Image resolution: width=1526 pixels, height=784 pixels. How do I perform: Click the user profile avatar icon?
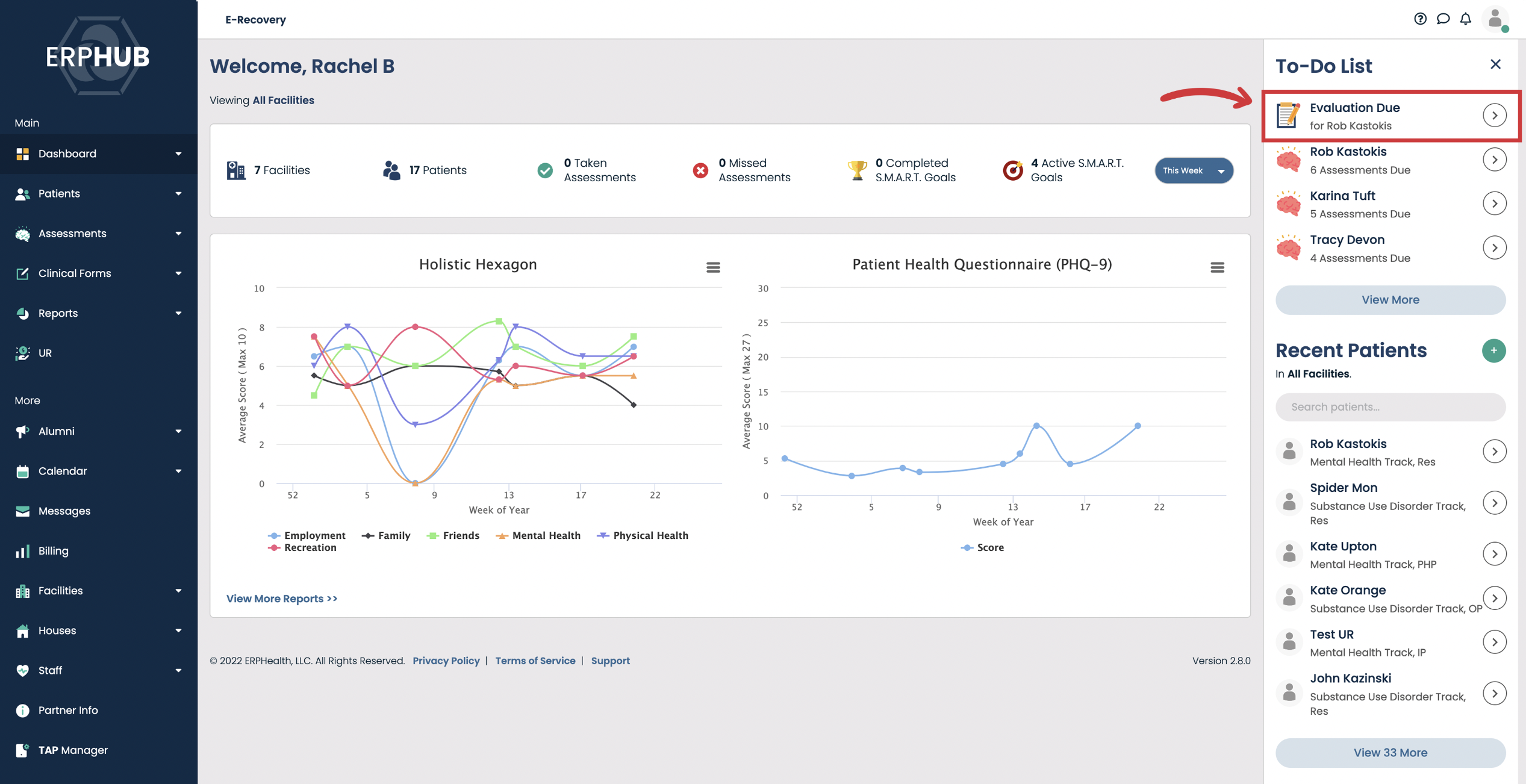(x=1495, y=19)
